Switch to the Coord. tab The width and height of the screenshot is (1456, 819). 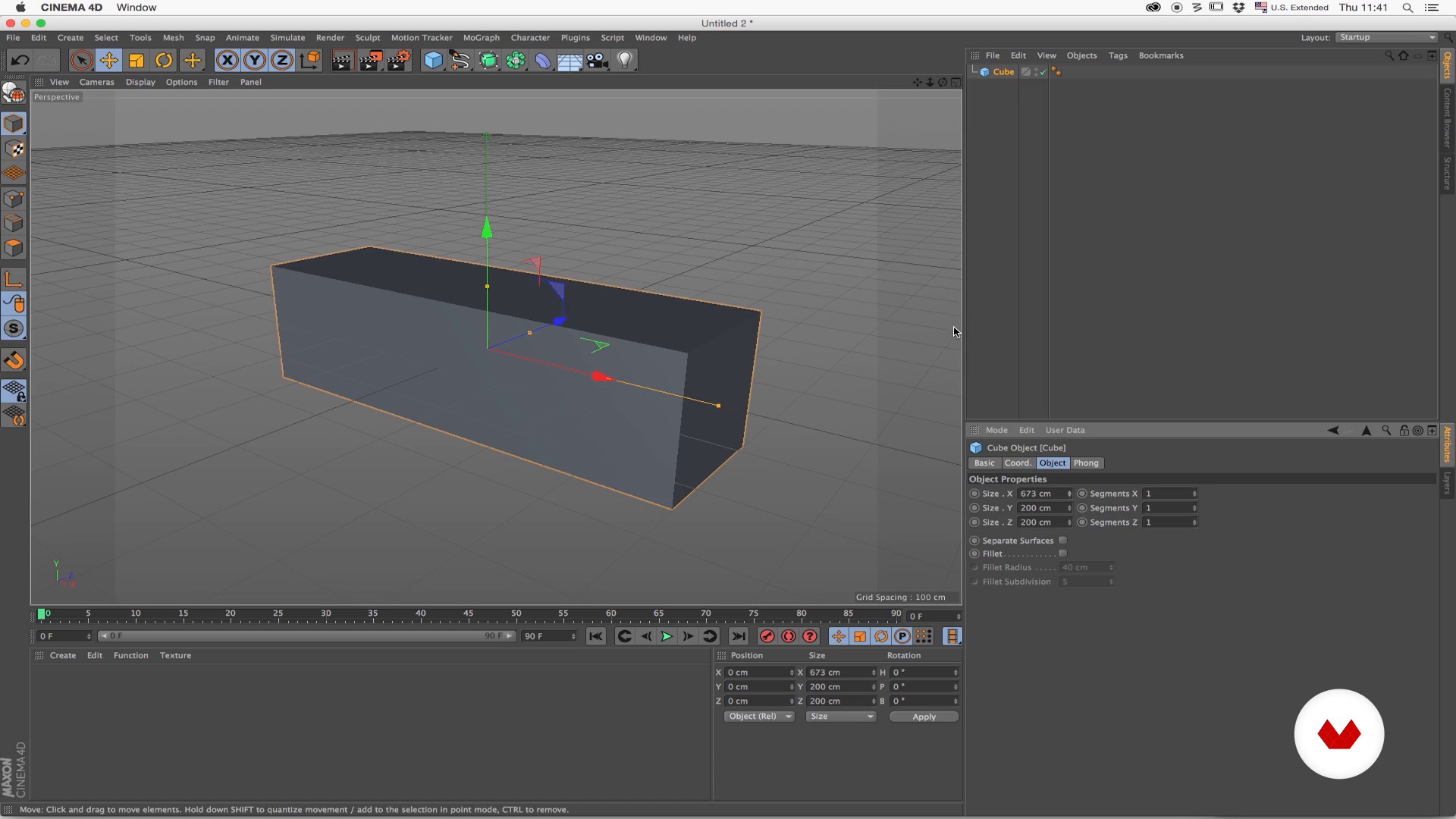[1018, 463]
